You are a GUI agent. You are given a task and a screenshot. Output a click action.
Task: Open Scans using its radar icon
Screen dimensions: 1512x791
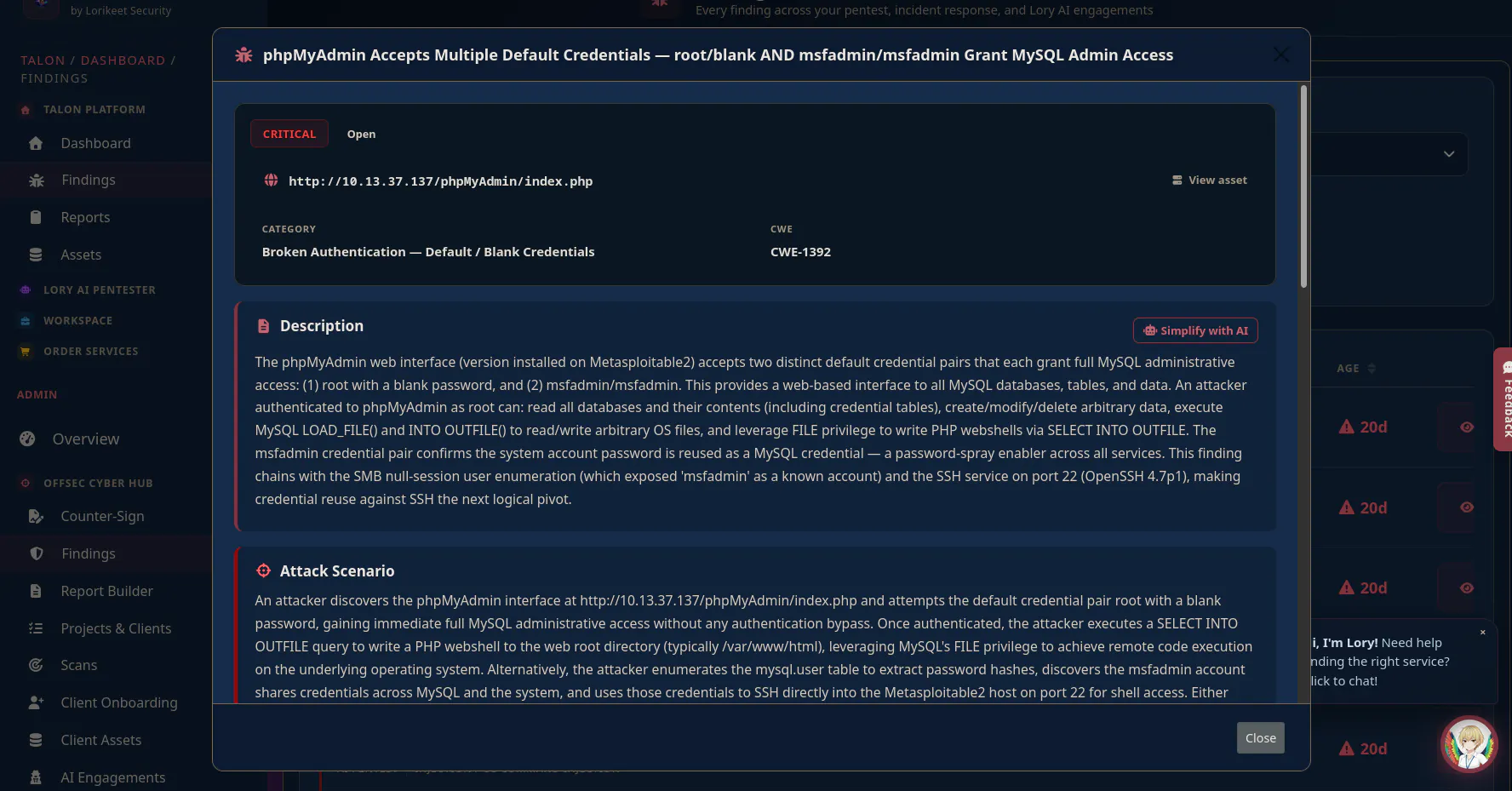36,665
